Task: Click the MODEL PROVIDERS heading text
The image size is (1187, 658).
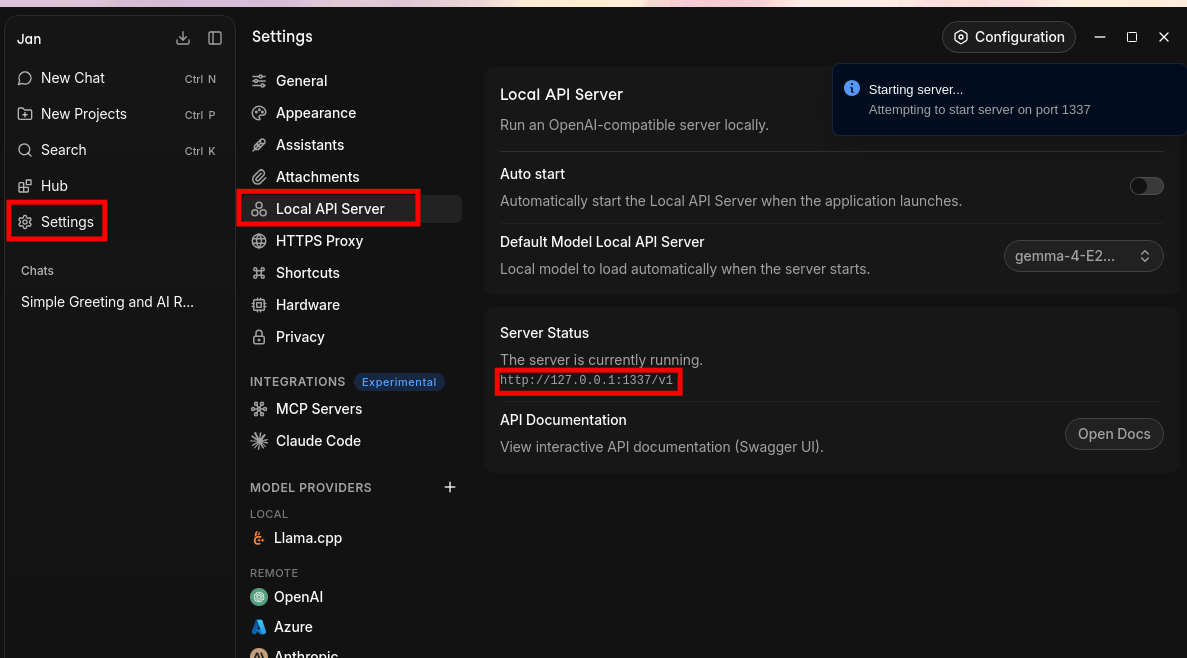Action: pyautogui.click(x=310, y=488)
